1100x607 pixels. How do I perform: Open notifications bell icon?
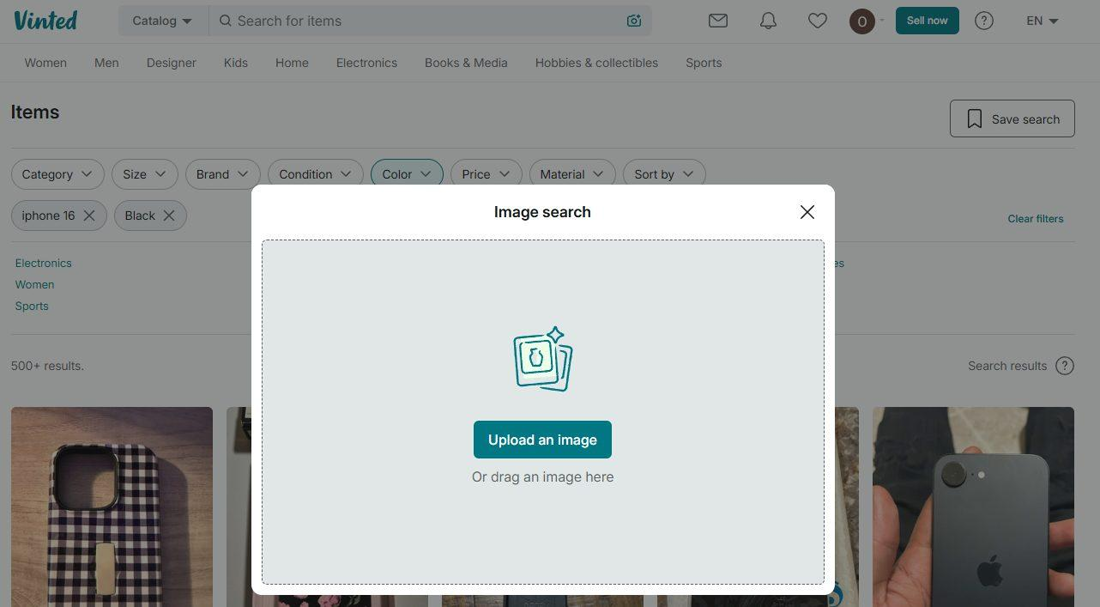[768, 21]
